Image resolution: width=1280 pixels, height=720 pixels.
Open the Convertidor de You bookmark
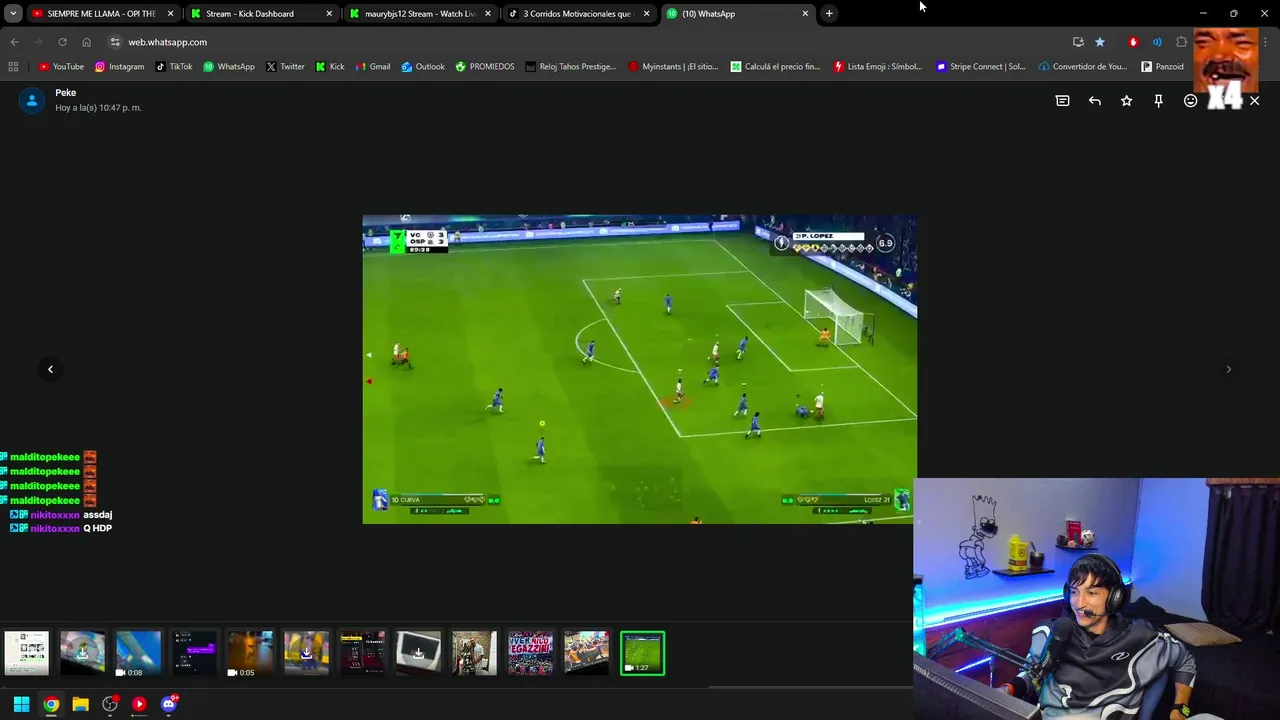(x=1082, y=67)
